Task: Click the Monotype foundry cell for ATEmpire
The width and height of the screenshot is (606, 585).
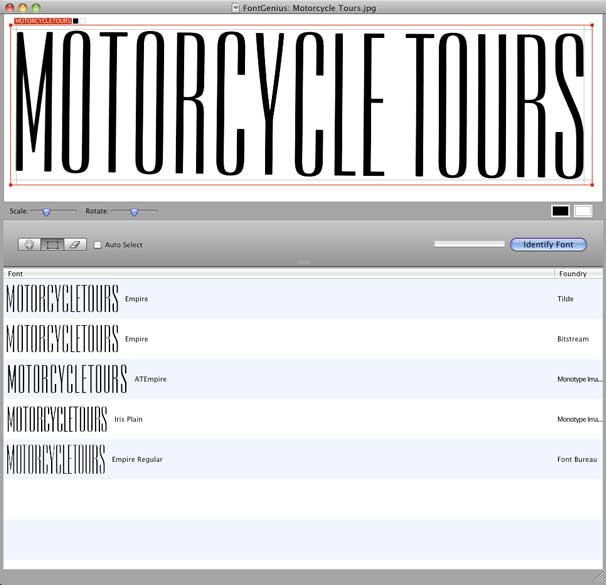Action: [x=579, y=379]
